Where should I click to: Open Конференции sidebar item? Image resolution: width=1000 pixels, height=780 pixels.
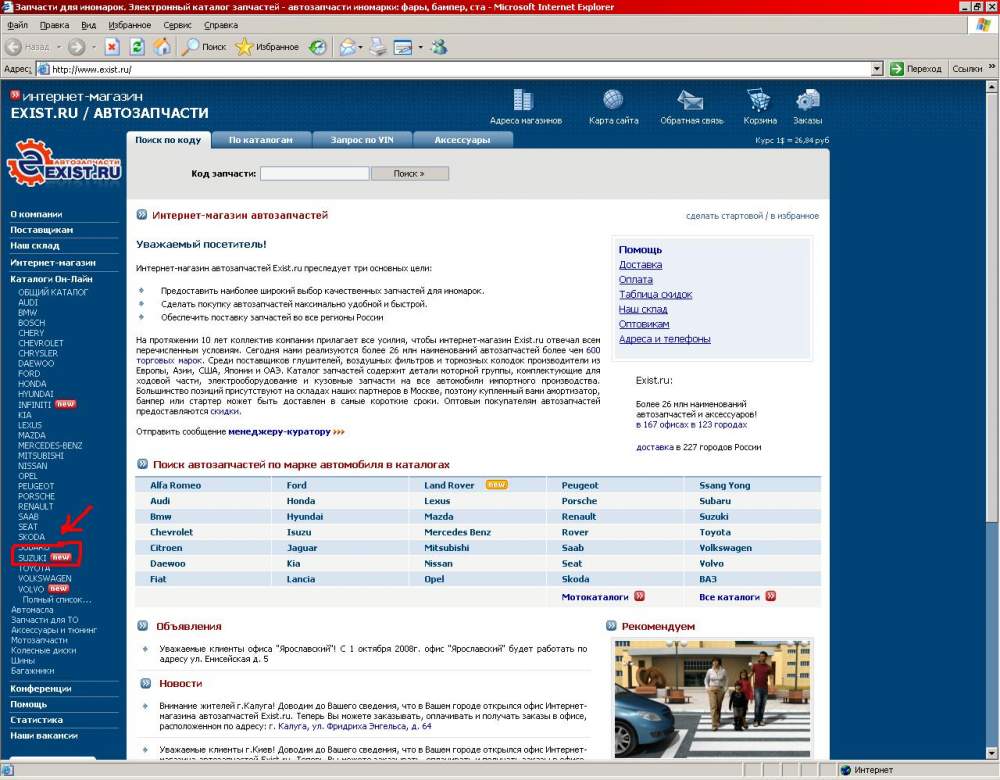click(x=41, y=689)
